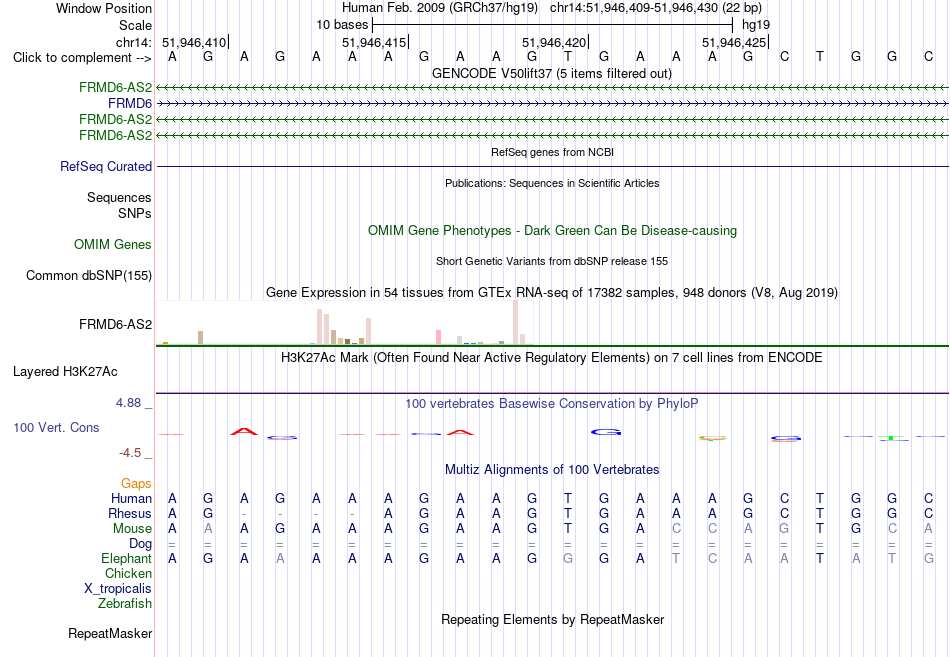Image resolution: width=950 pixels, height=657 pixels.
Task: Click the blue FRMD6 gene label
Action: [x=130, y=104]
